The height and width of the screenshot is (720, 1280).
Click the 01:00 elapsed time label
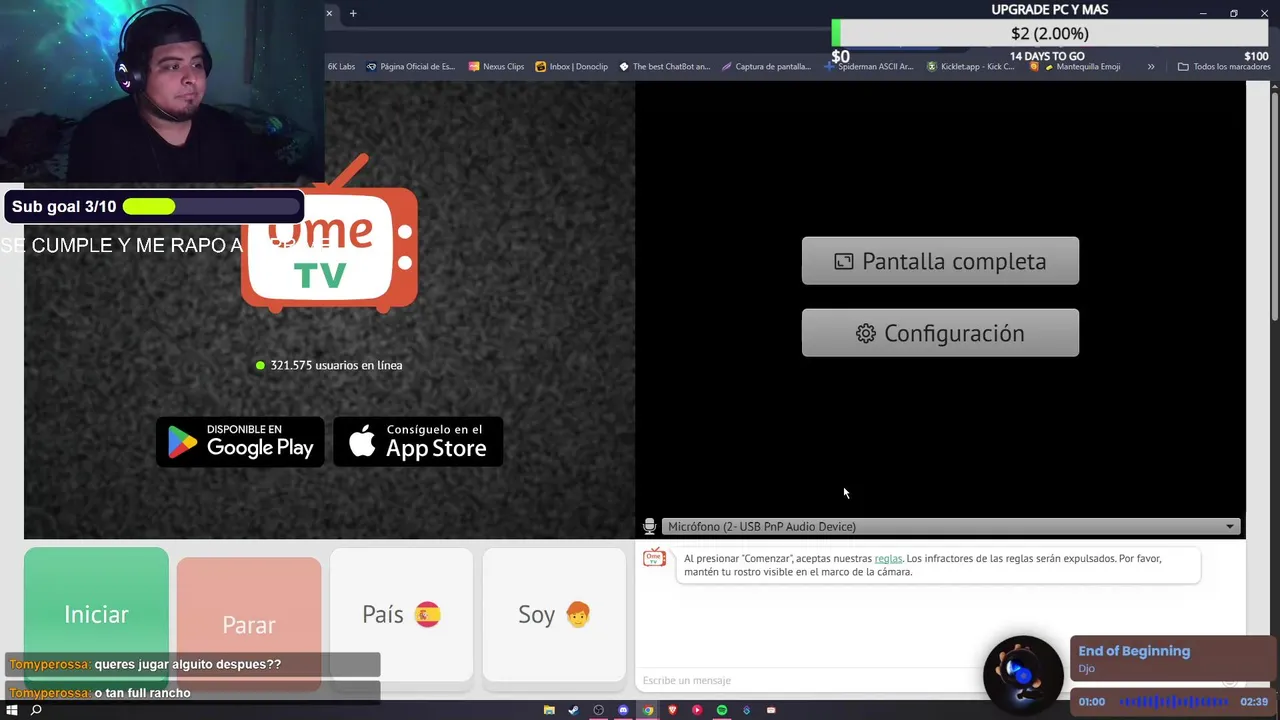coord(1092,702)
